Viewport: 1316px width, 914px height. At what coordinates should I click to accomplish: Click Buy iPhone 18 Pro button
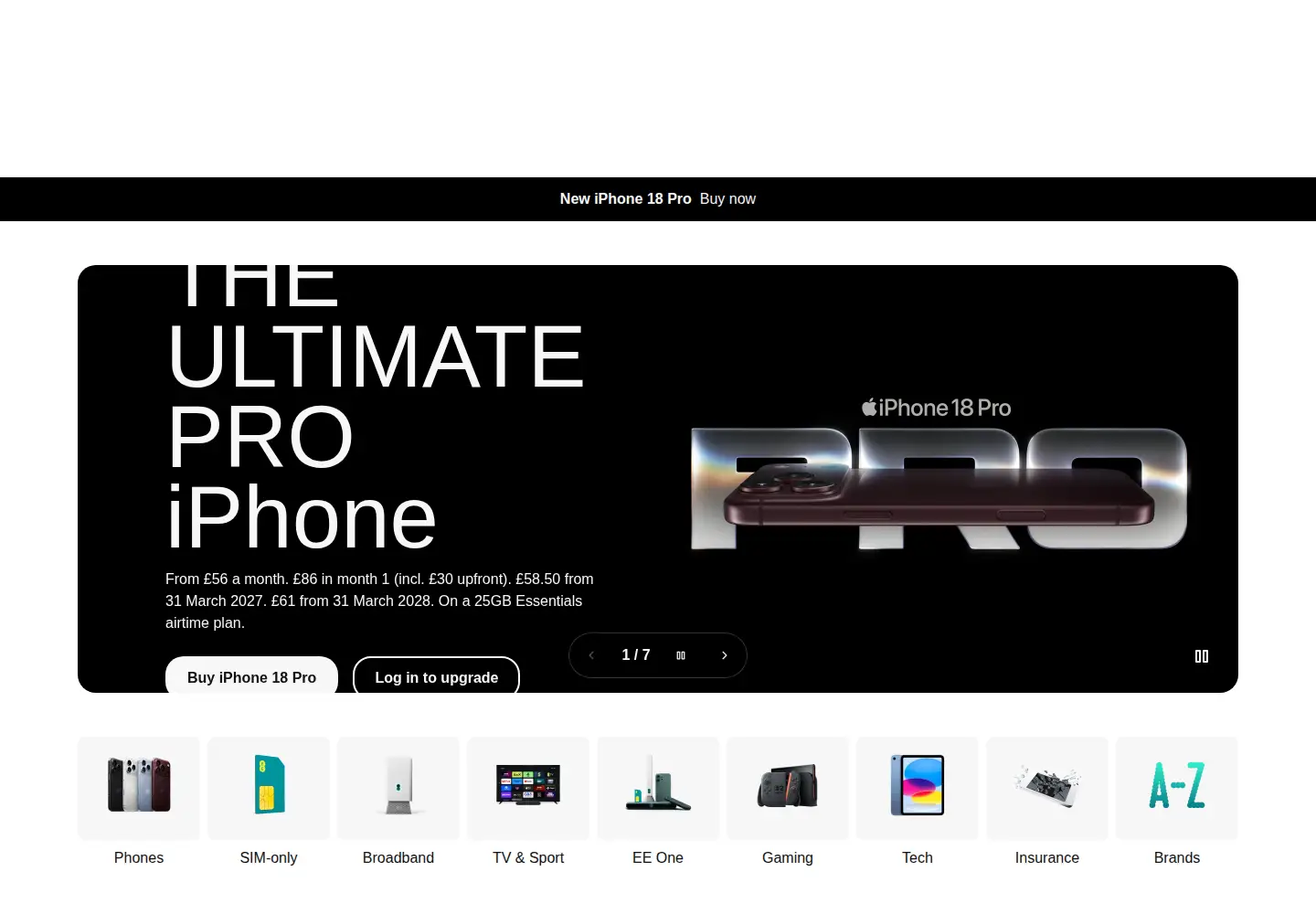pos(251,676)
